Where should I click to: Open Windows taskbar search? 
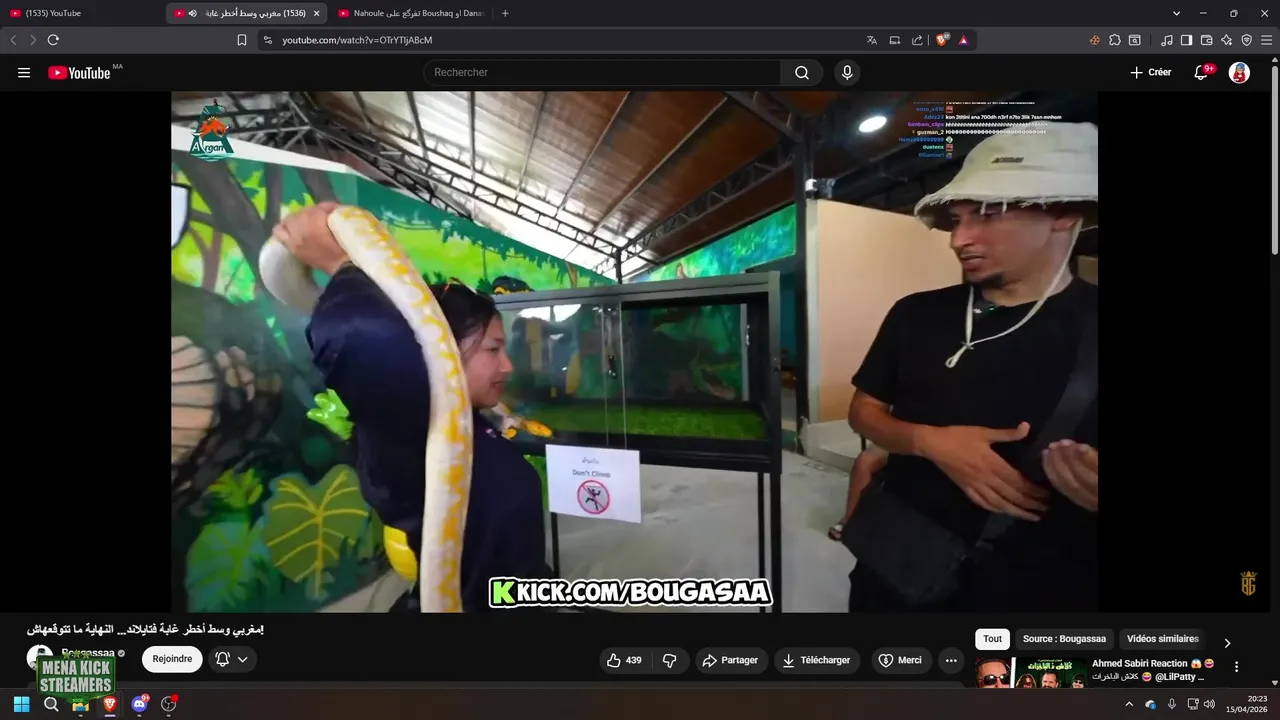(x=51, y=704)
